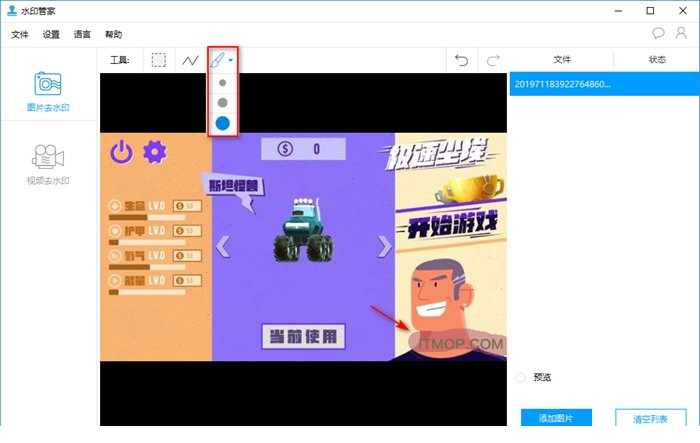Viewport: 700px width, 443px height.
Task: Click the redo arrow
Action: [x=493, y=60]
